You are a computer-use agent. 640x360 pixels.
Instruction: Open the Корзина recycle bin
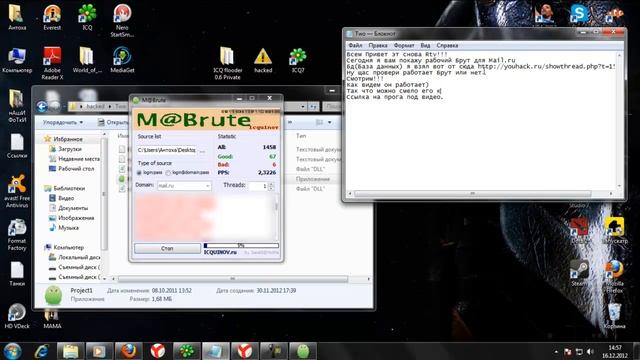pyautogui.click(x=614, y=316)
